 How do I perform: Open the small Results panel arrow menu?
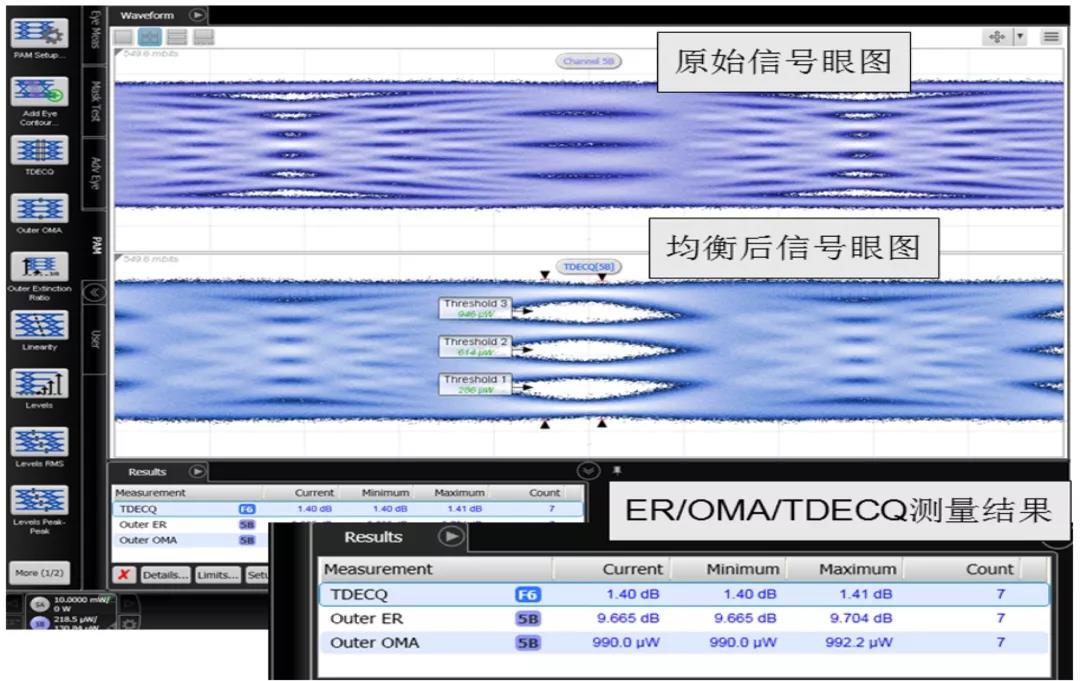197,471
